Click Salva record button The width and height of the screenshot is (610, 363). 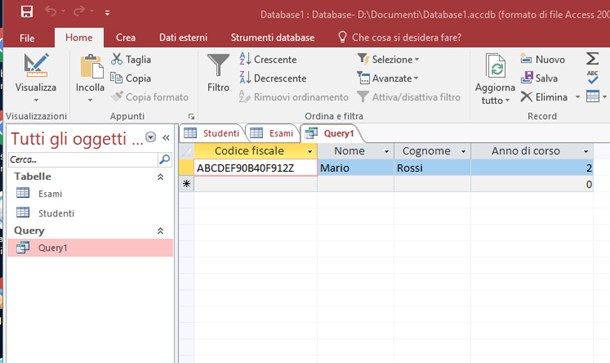539,78
